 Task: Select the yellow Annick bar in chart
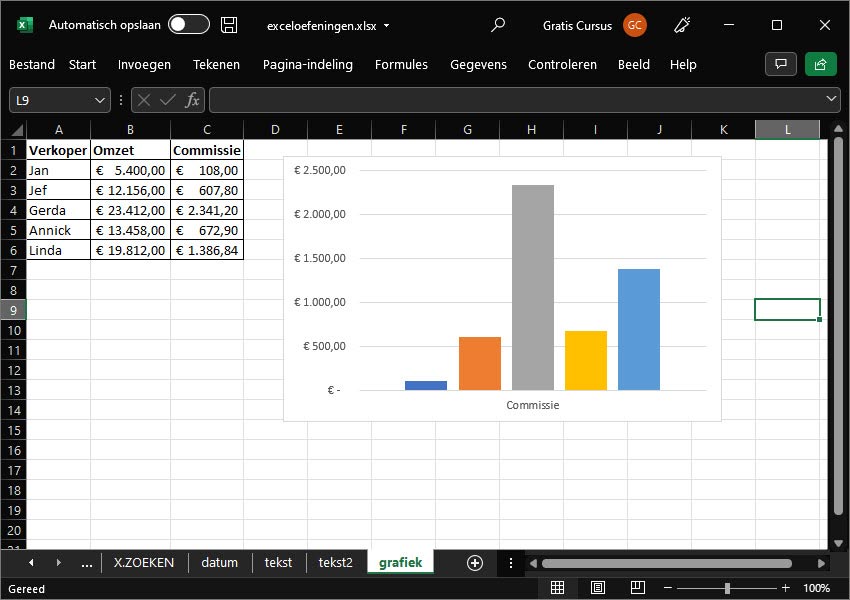[x=586, y=360]
